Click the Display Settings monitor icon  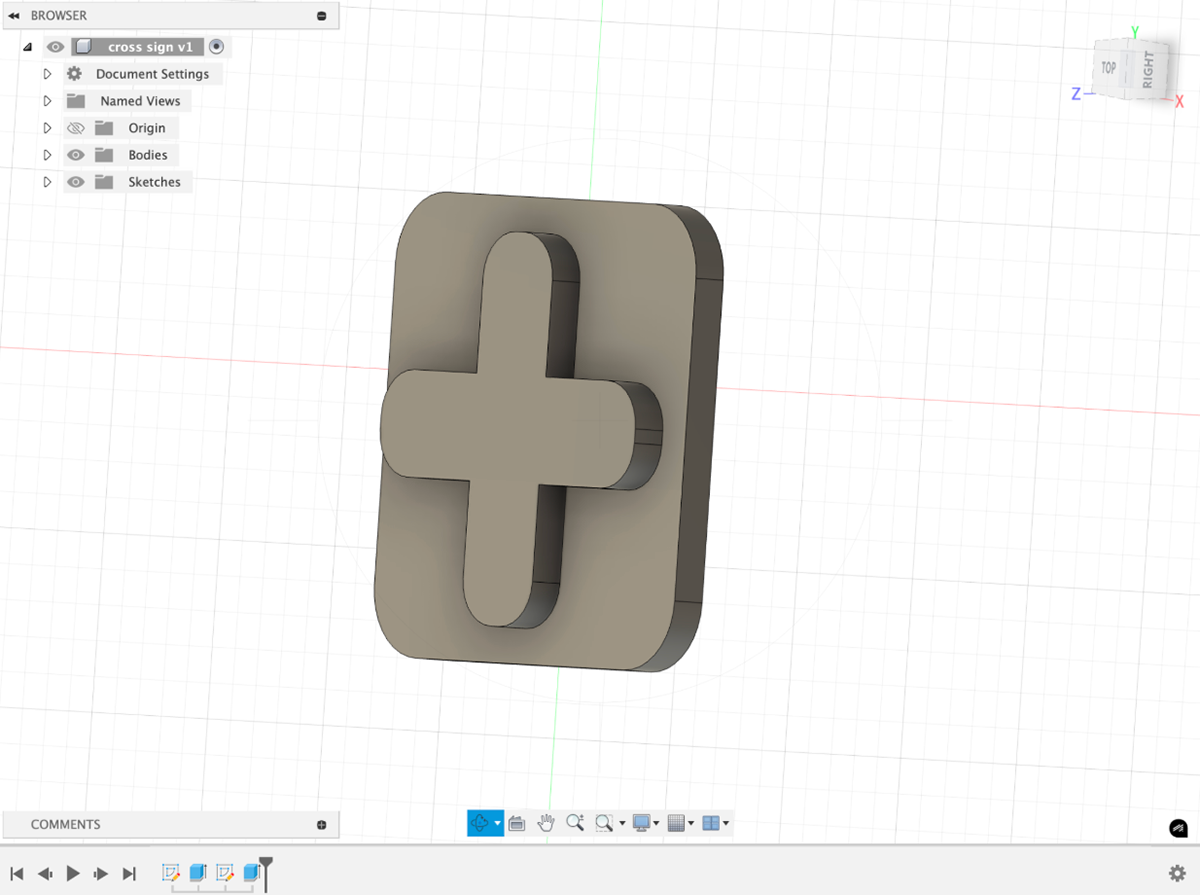pos(642,823)
